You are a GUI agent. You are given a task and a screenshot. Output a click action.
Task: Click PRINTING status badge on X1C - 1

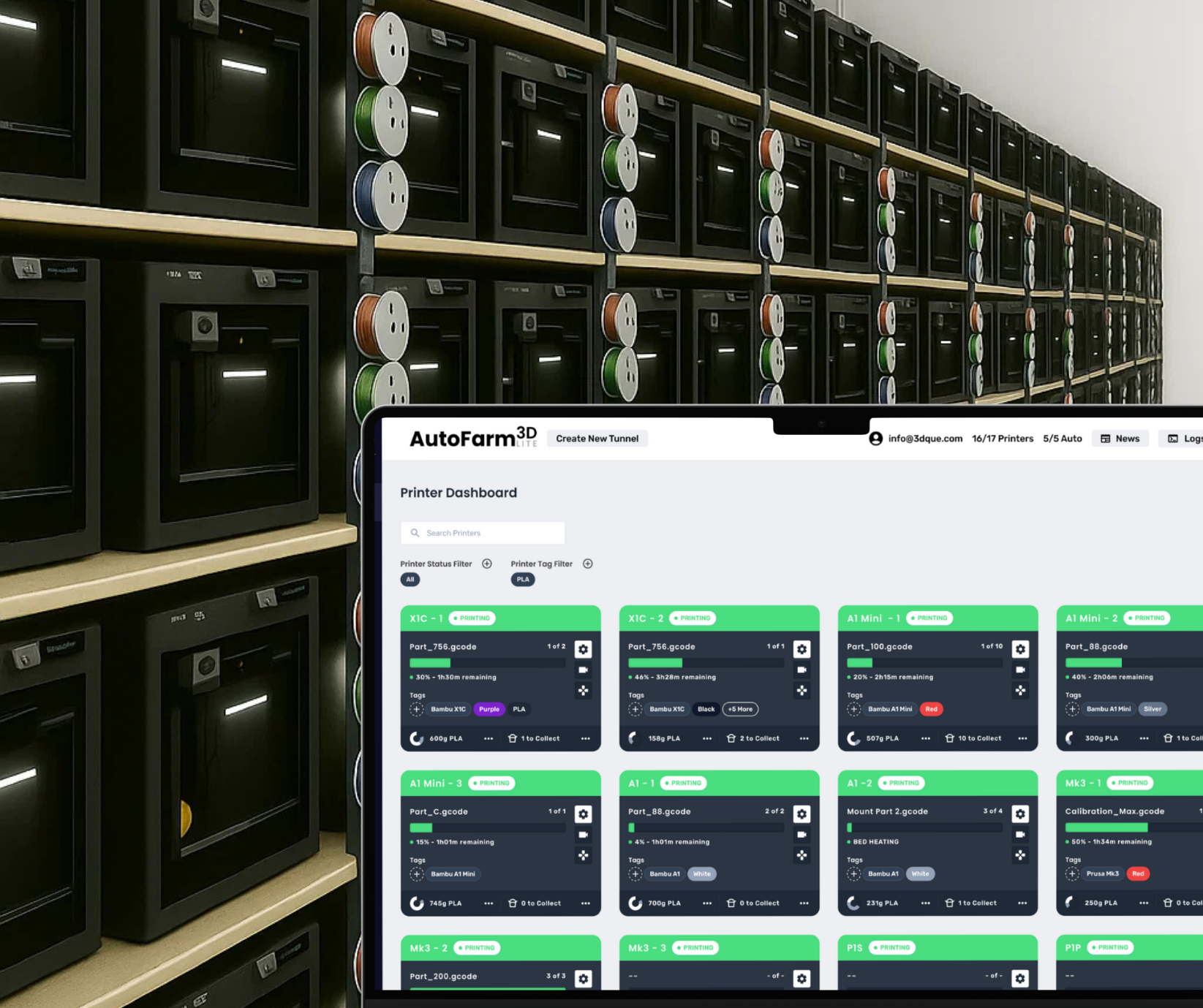pos(472,618)
